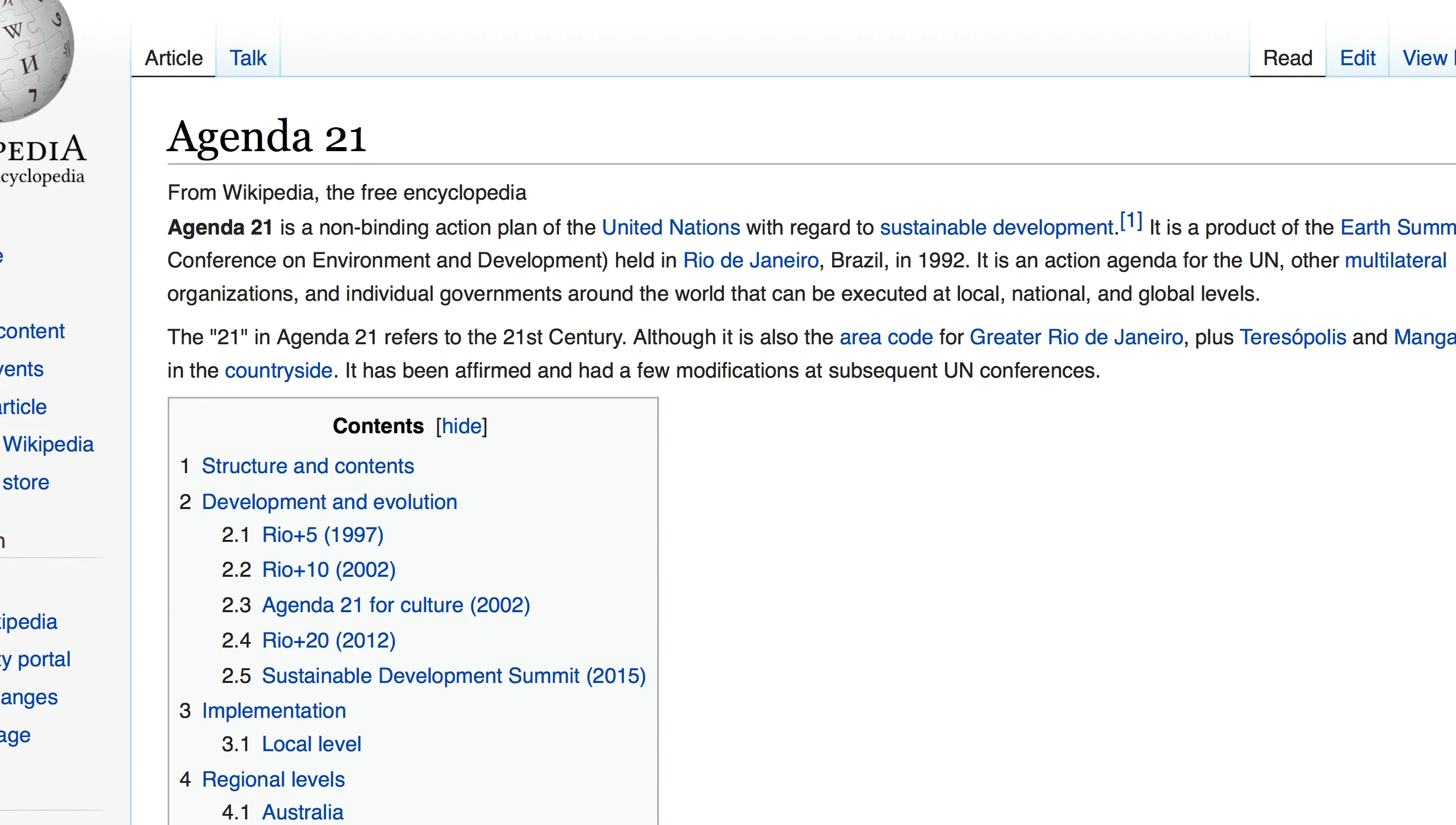Open the Edit tab
Screen dimensions: 1456x825
[1357, 58]
